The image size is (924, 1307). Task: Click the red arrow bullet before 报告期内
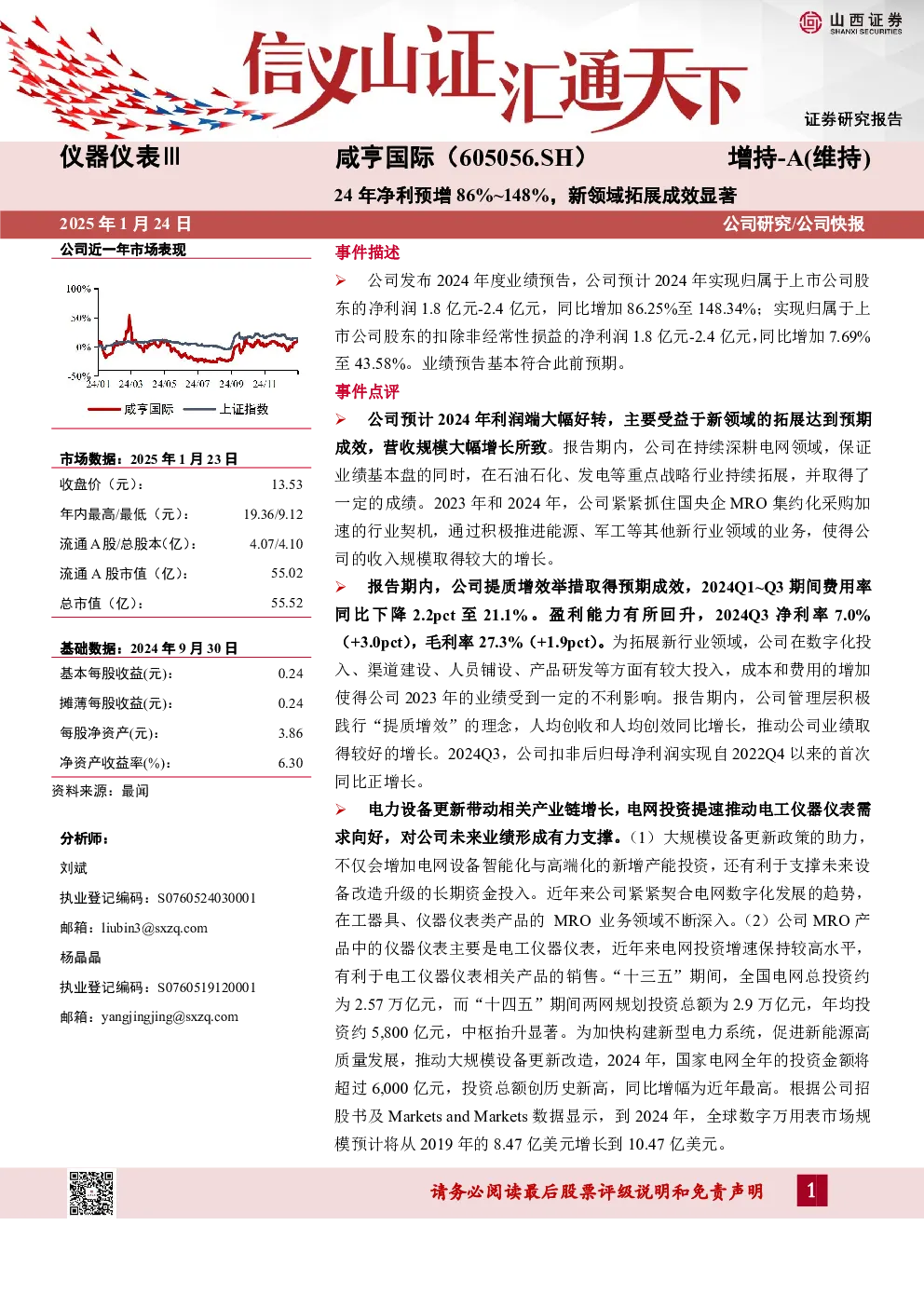[x=341, y=587]
